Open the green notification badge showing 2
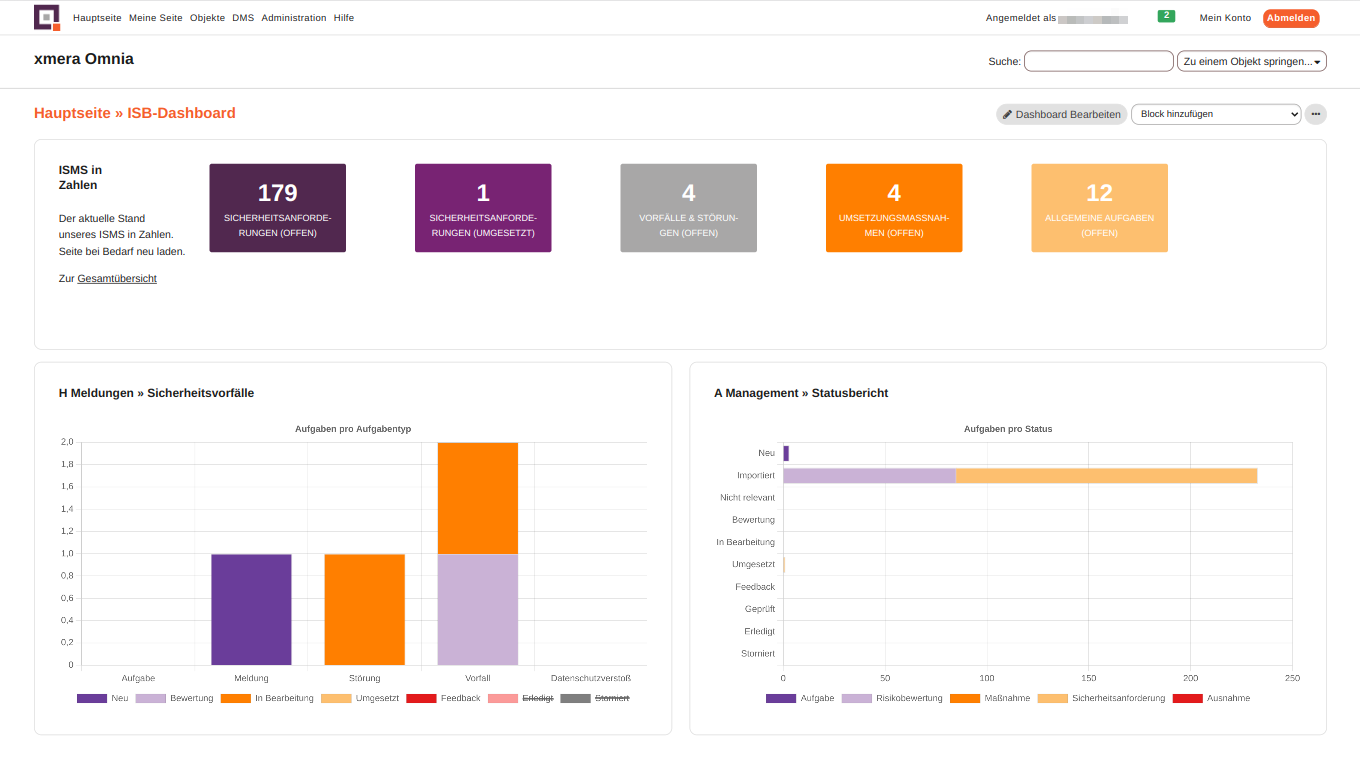The width and height of the screenshot is (1360, 762). [1166, 16]
